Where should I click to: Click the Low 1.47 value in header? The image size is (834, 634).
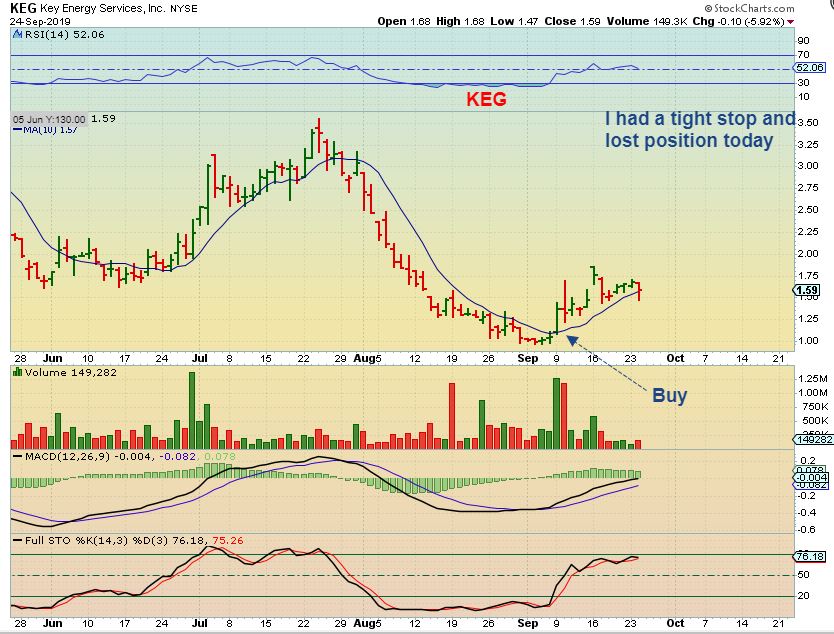pos(514,22)
